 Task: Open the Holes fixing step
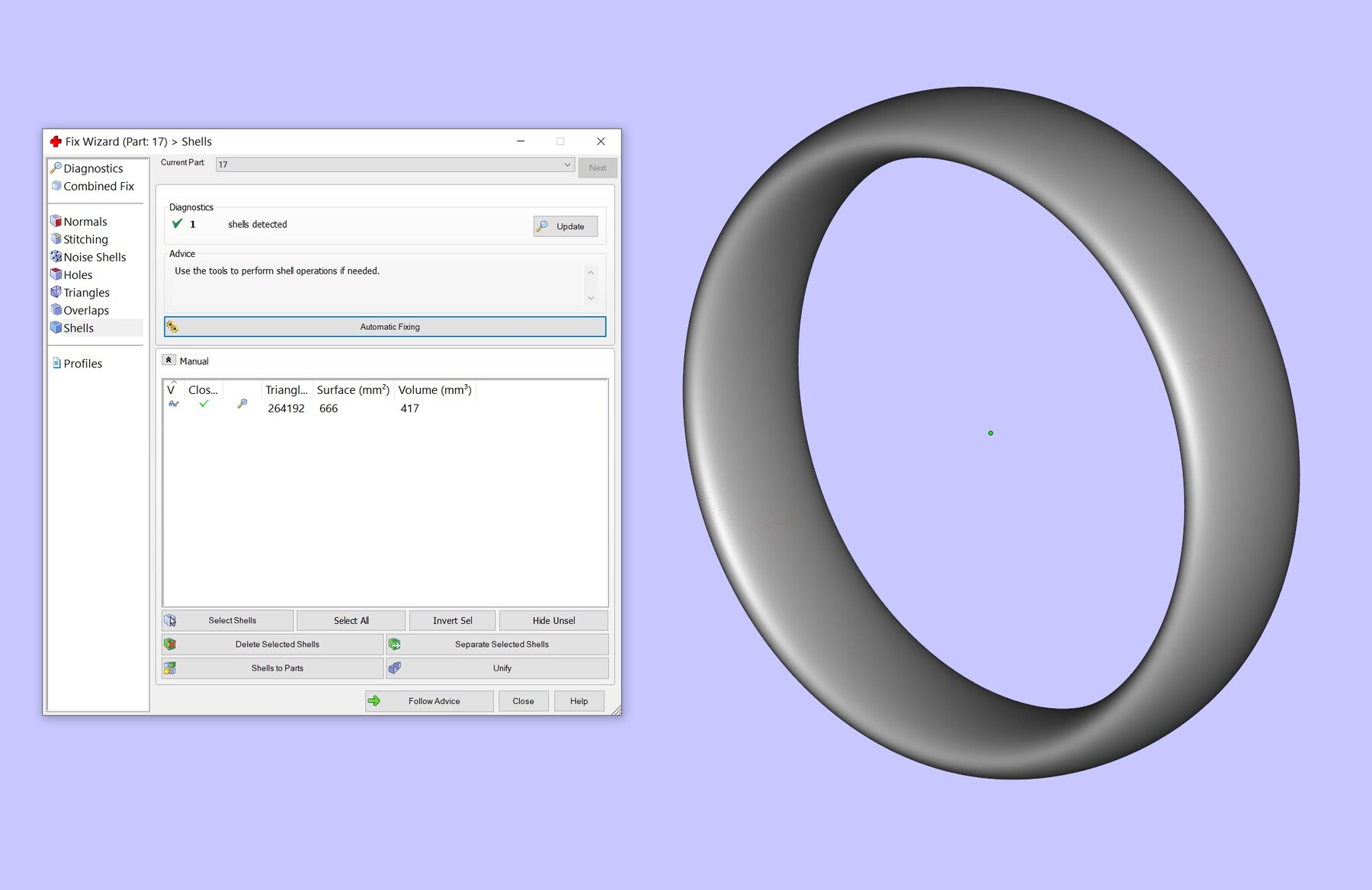(x=78, y=275)
